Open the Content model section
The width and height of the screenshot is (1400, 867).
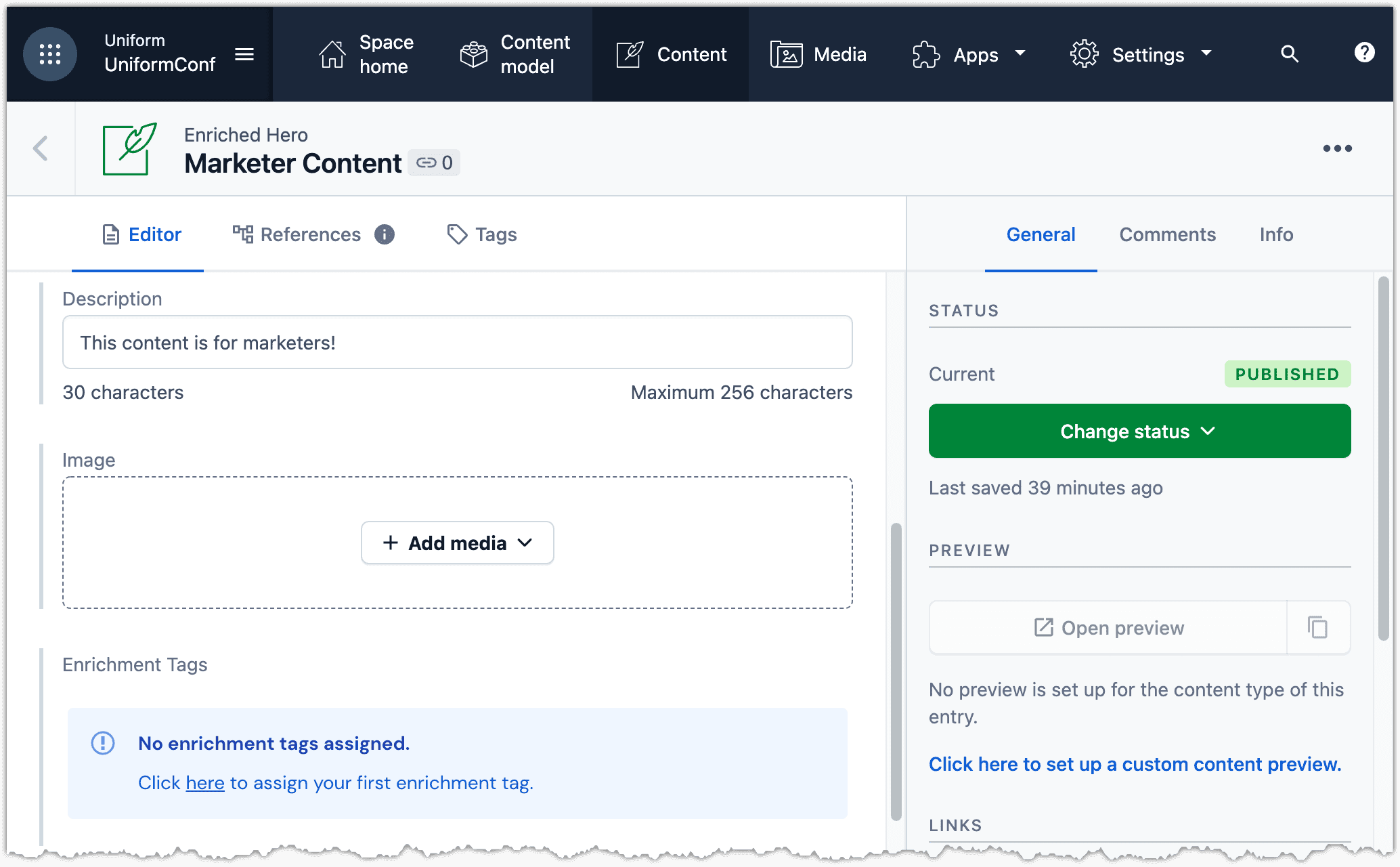pyautogui.click(x=515, y=54)
